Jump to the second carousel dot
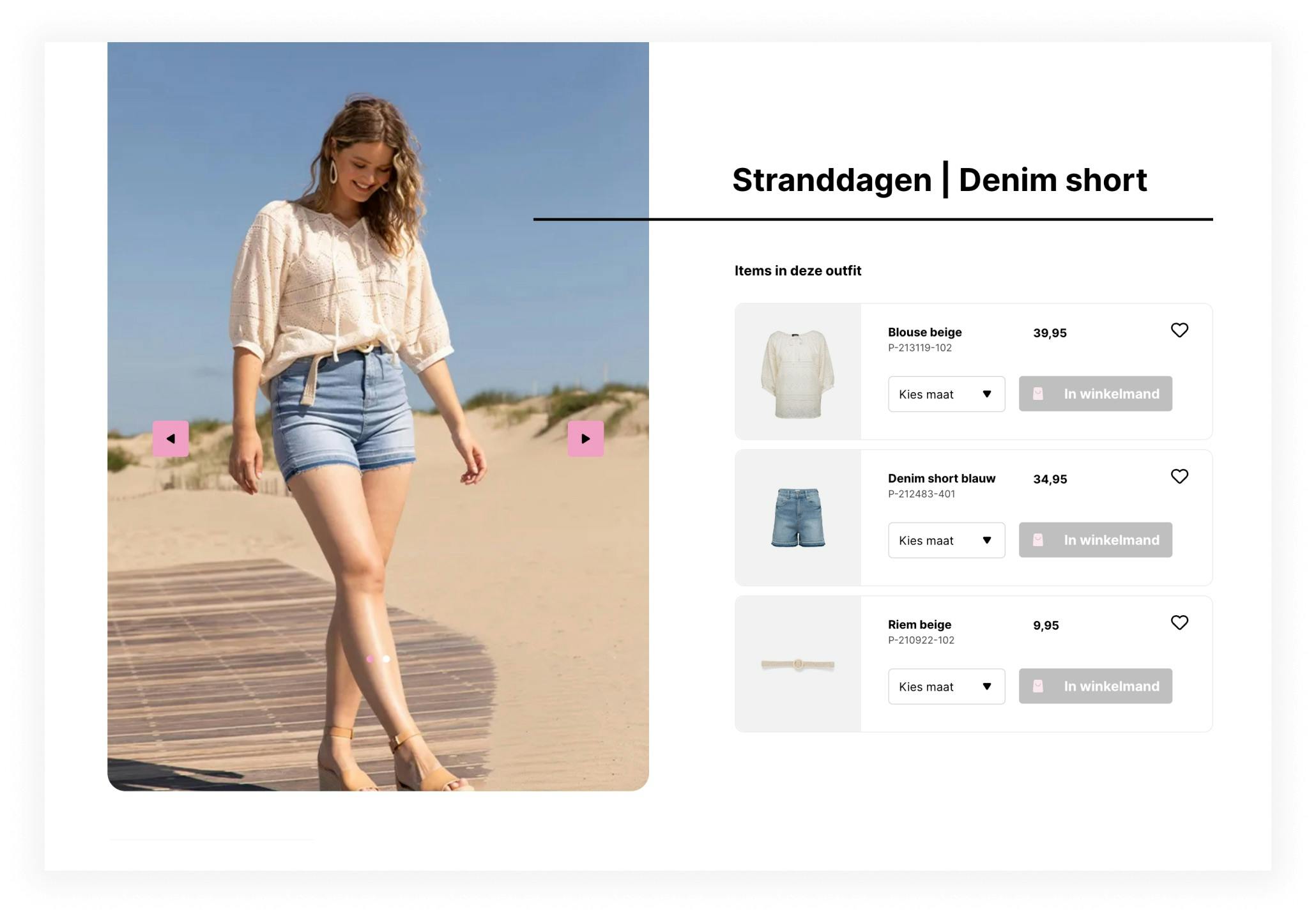This screenshot has width=1316, height=918. coord(386,659)
